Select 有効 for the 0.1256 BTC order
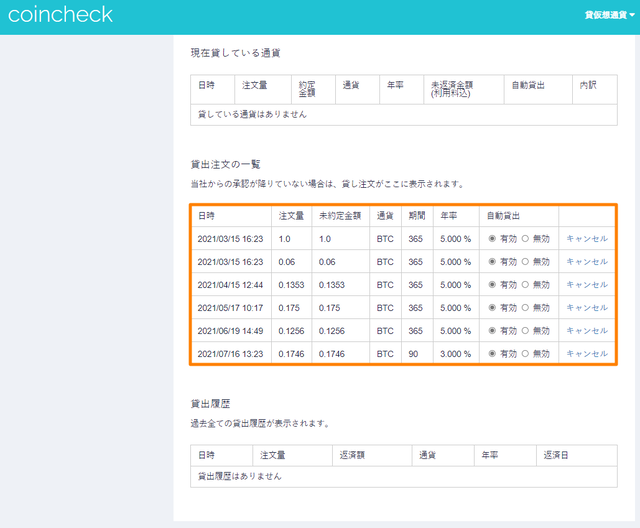 pos(492,331)
